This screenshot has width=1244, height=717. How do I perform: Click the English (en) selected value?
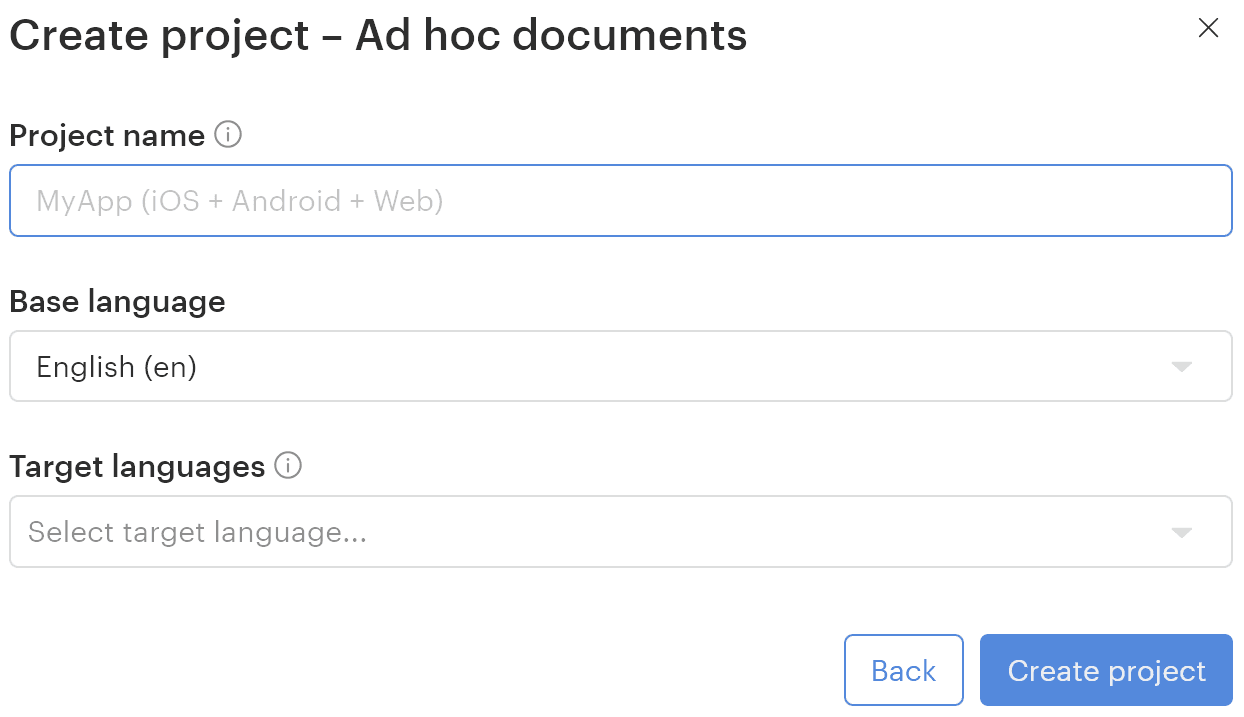[x=116, y=367]
